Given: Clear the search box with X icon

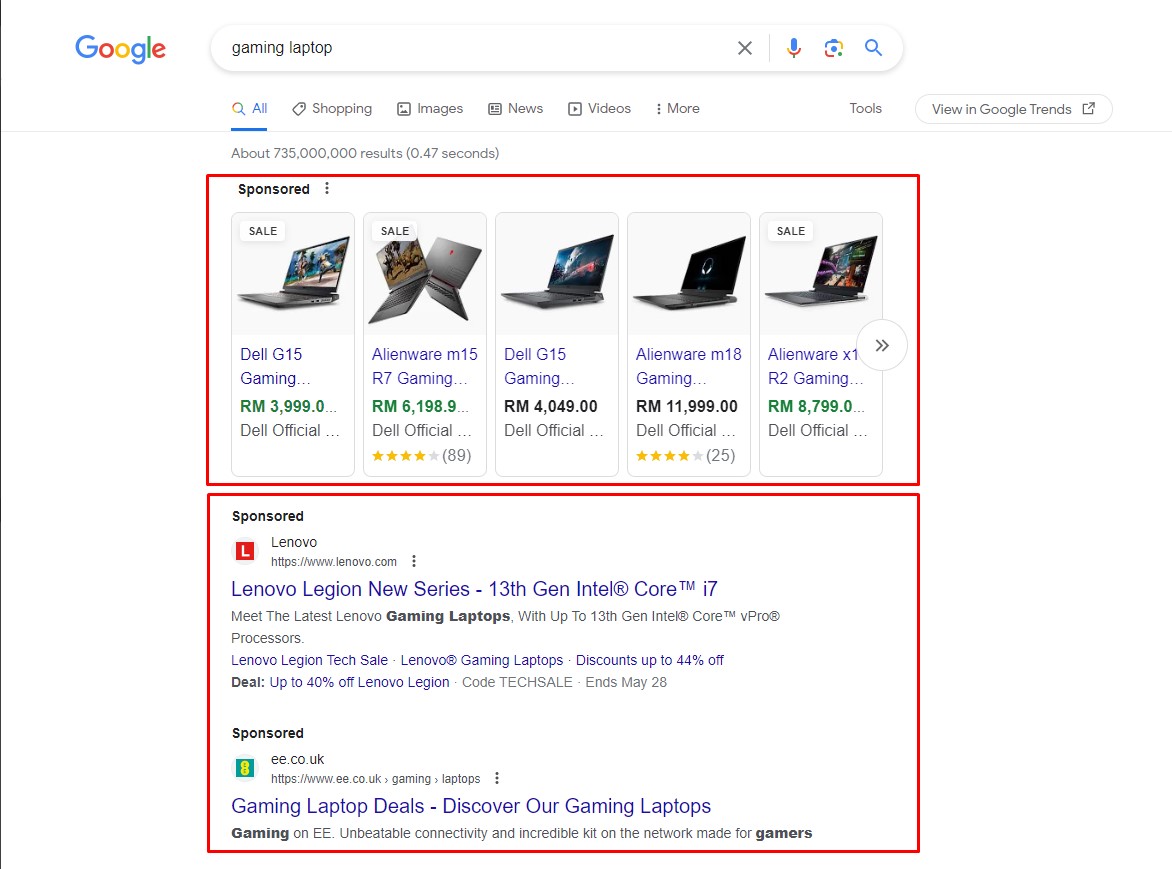Looking at the screenshot, I should (x=744, y=49).
